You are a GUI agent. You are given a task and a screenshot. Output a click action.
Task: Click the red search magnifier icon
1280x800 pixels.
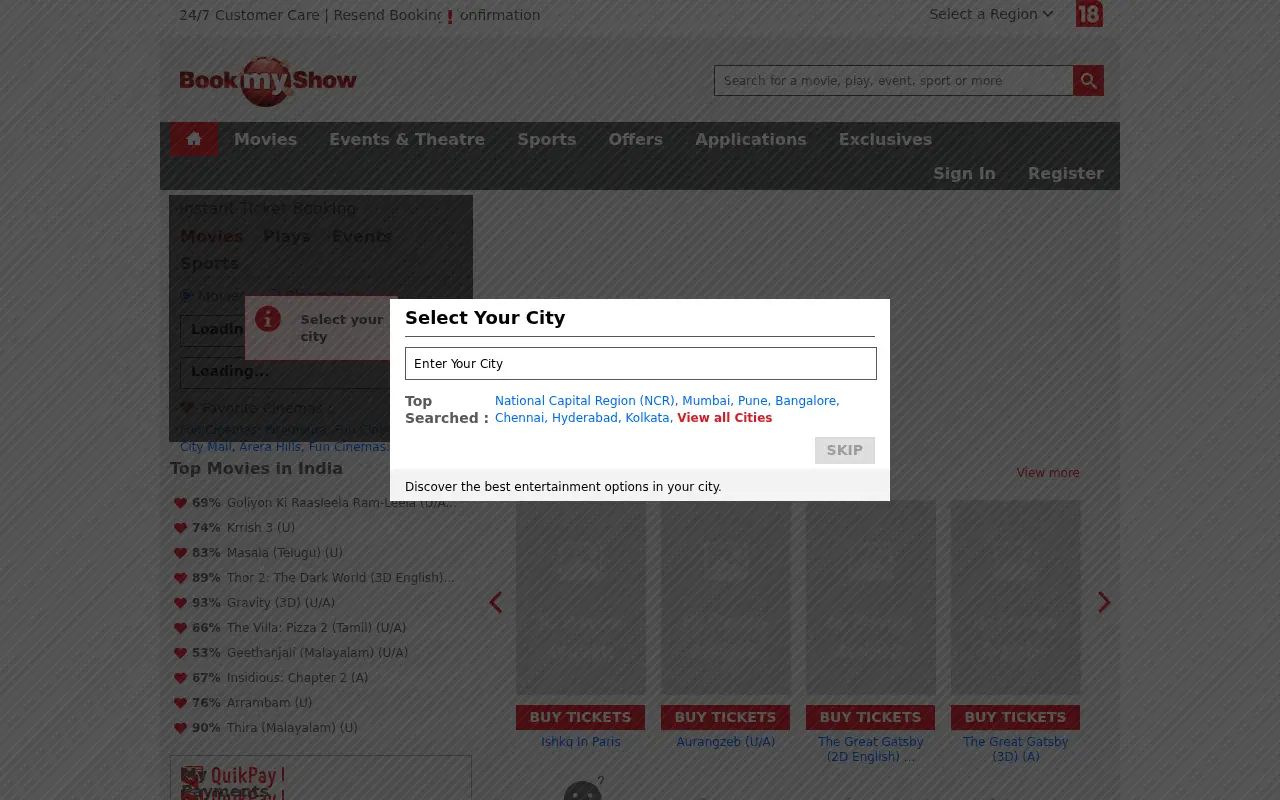[x=1088, y=80]
